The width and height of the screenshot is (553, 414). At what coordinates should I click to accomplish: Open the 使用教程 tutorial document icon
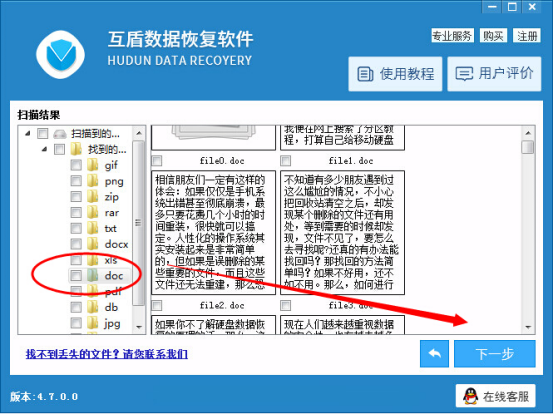pos(365,74)
